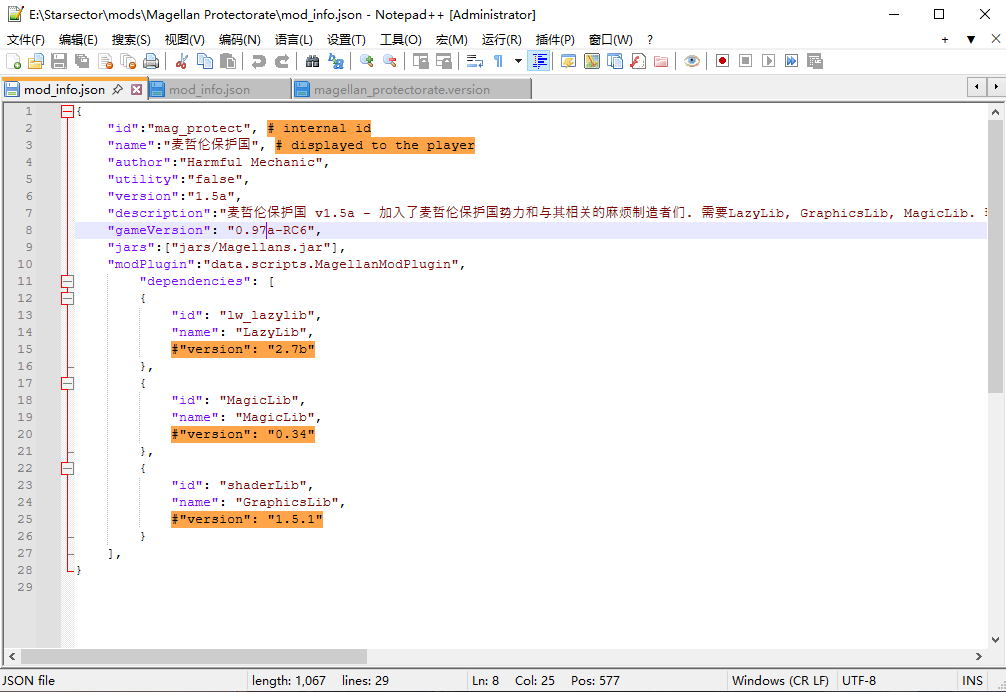
Task: Click the pin icon on the active tab
Action: (x=117, y=89)
